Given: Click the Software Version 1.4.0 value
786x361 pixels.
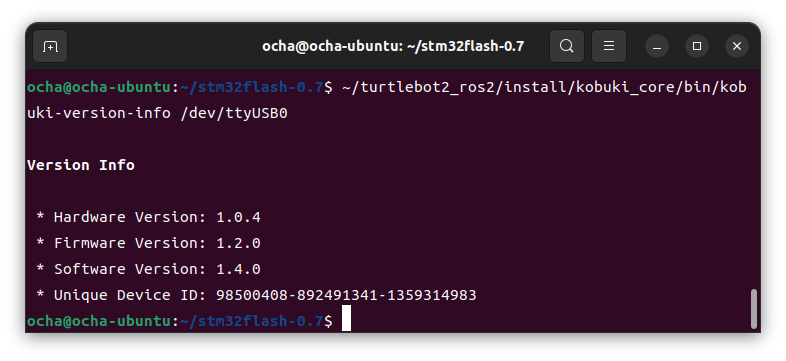Looking at the screenshot, I should tap(238, 270).
